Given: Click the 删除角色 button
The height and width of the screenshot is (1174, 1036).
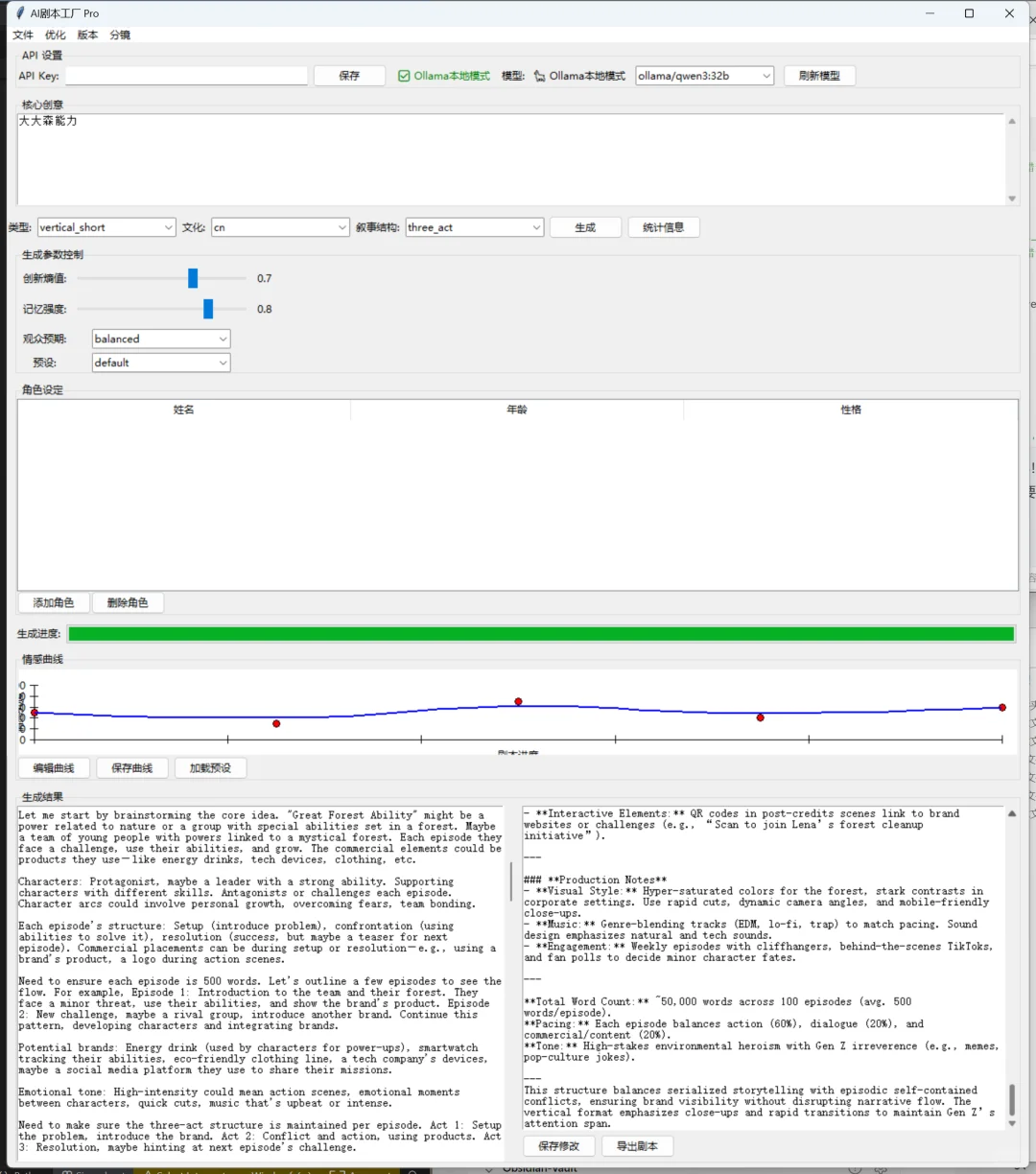Looking at the screenshot, I should pos(128,602).
